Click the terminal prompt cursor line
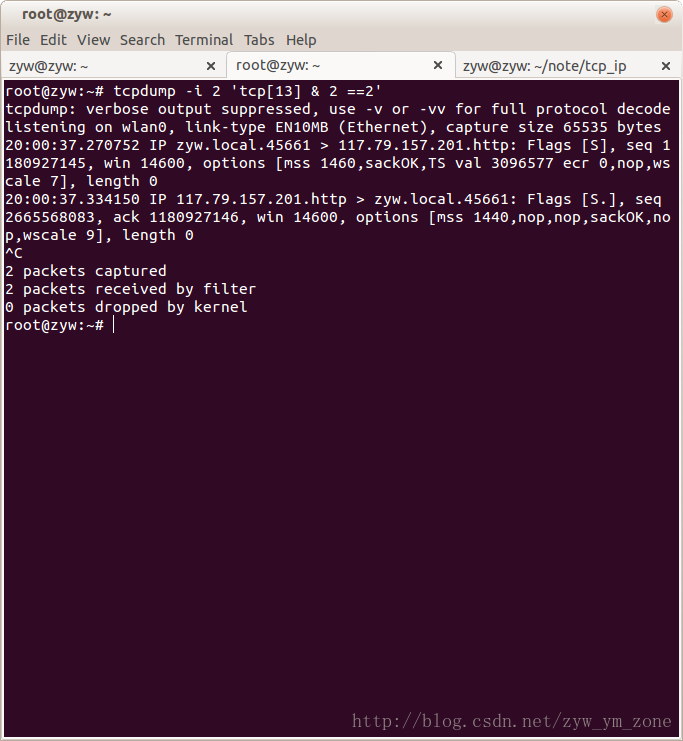This screenshot has height=741, width=683. coord(60,325)
